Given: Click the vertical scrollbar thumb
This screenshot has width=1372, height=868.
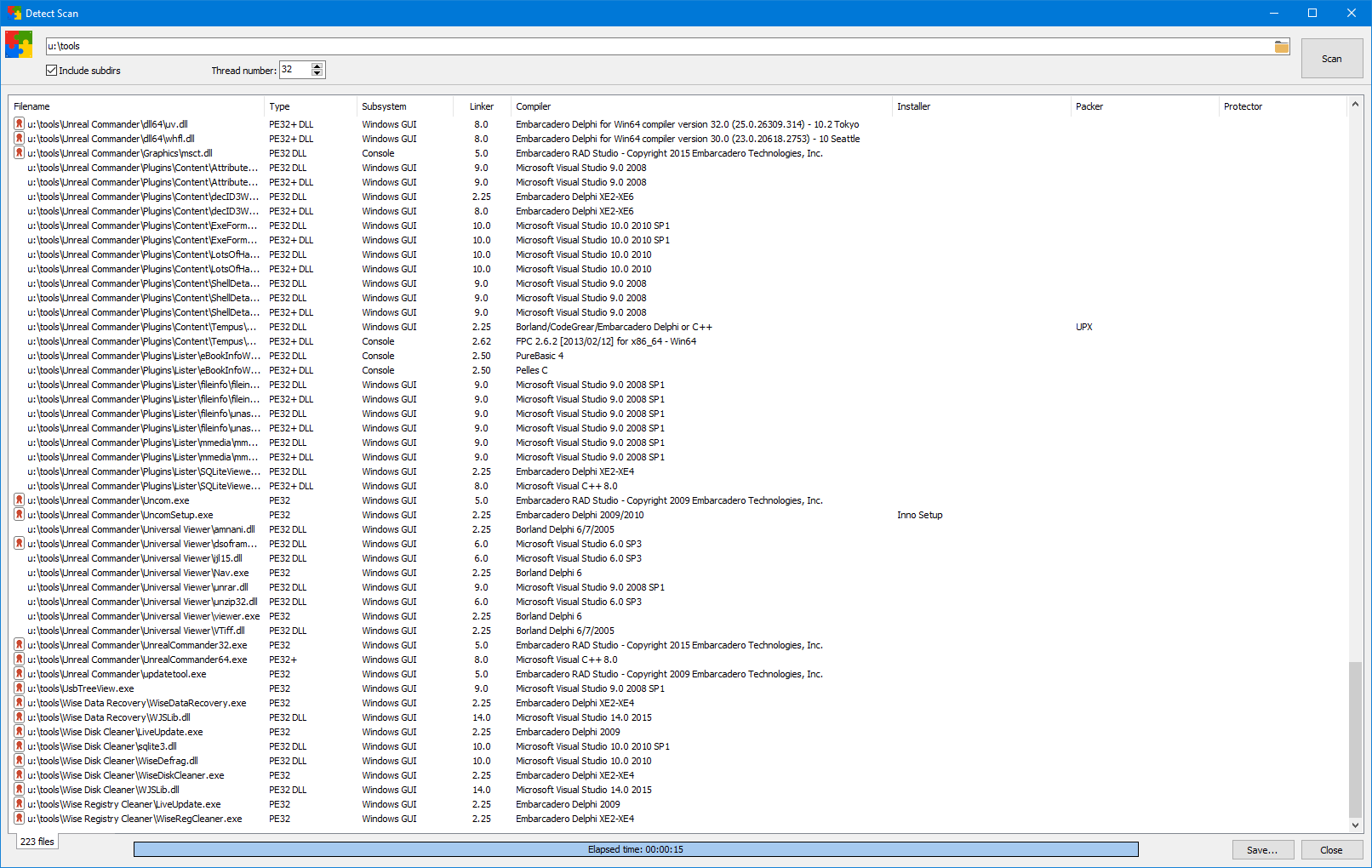Looking at the screenshot, I should (x=1355, y=739).
